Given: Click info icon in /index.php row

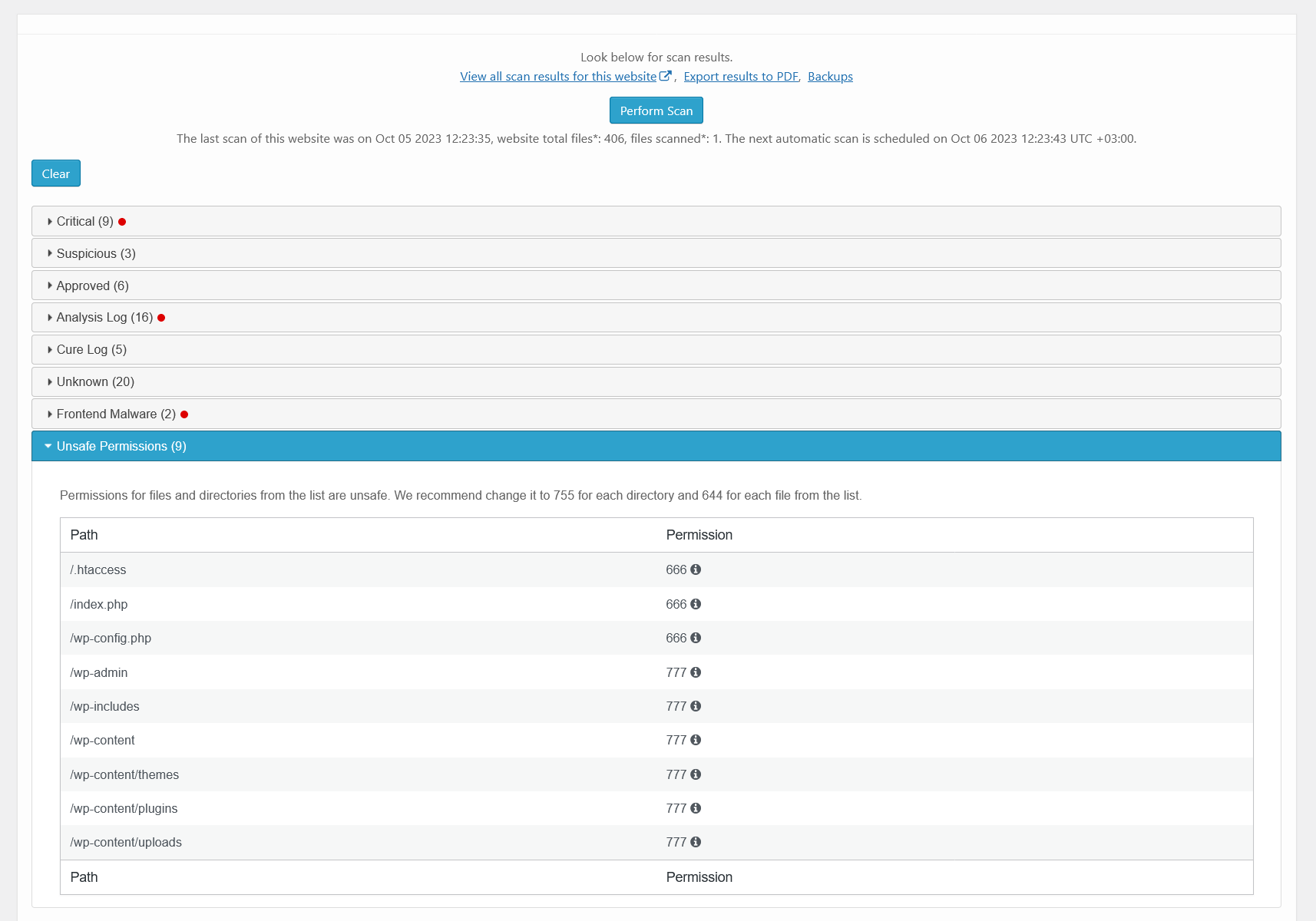Looking at the screenshot, I should [x=696, y=604].
